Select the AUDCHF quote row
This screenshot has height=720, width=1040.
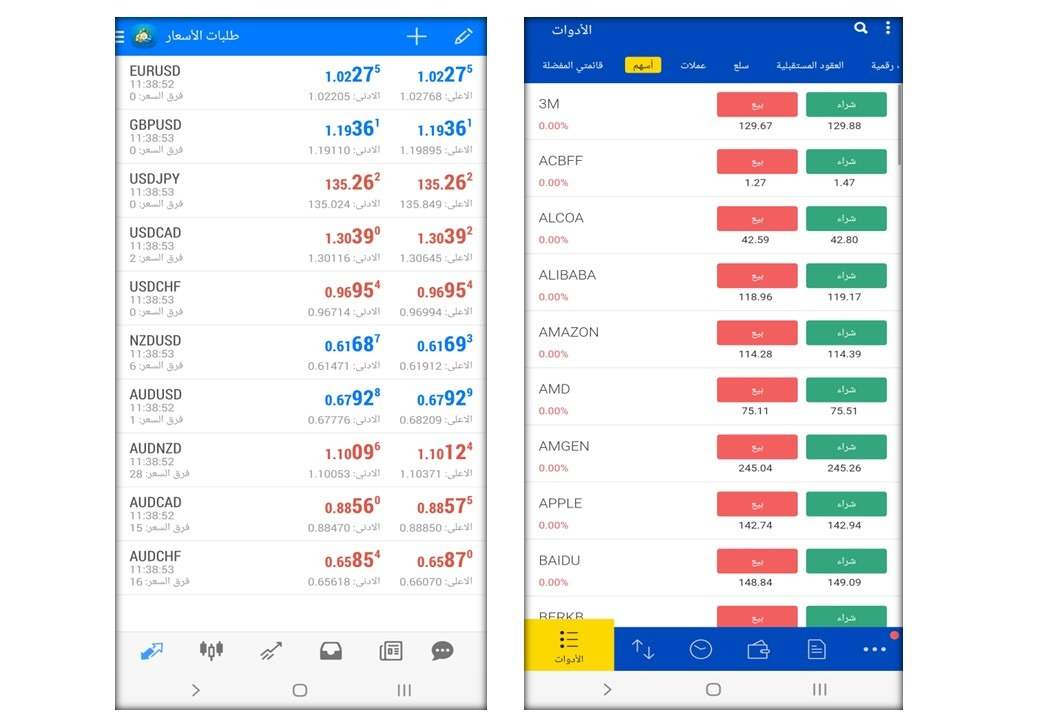point(301,568)
